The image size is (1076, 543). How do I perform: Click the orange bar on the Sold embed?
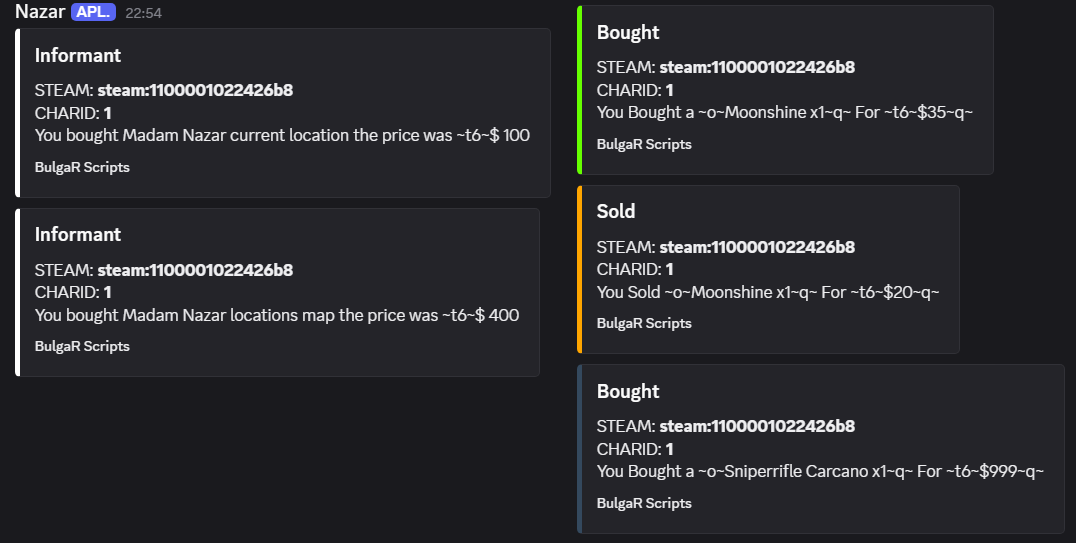point(580,269)
